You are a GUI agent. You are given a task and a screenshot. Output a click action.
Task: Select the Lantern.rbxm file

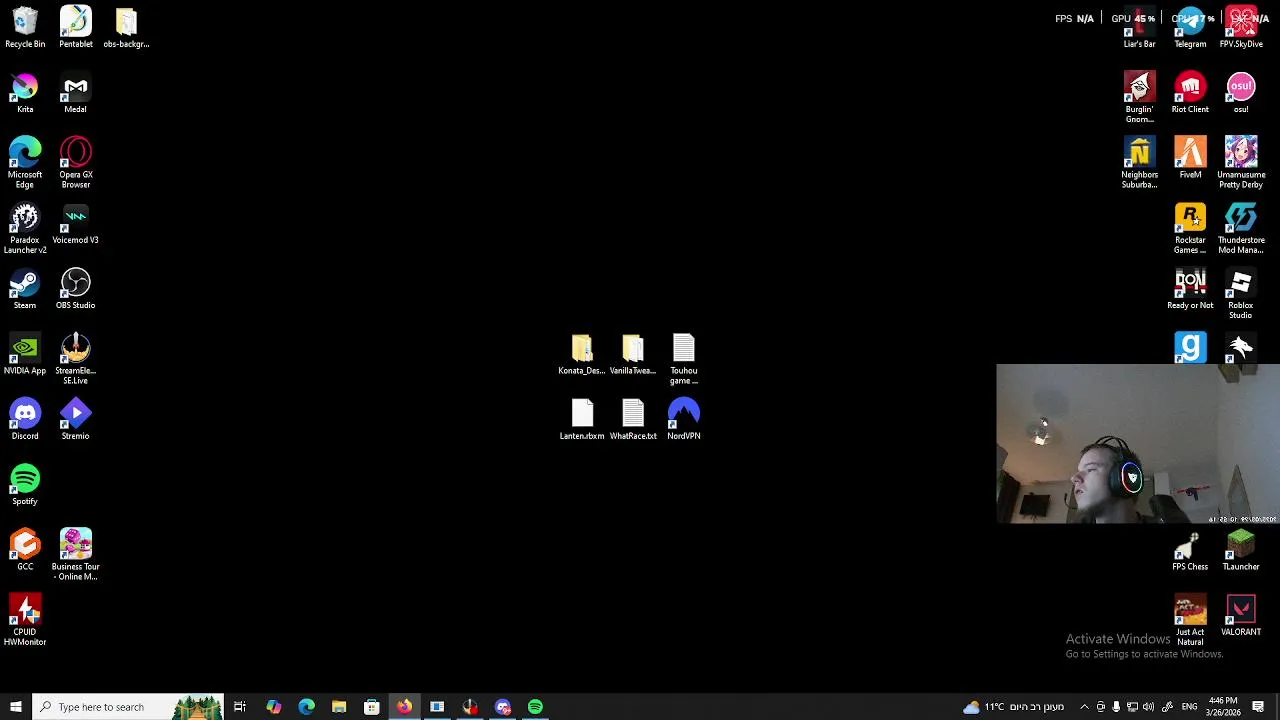pyautogui.click(x=582, y=419)
